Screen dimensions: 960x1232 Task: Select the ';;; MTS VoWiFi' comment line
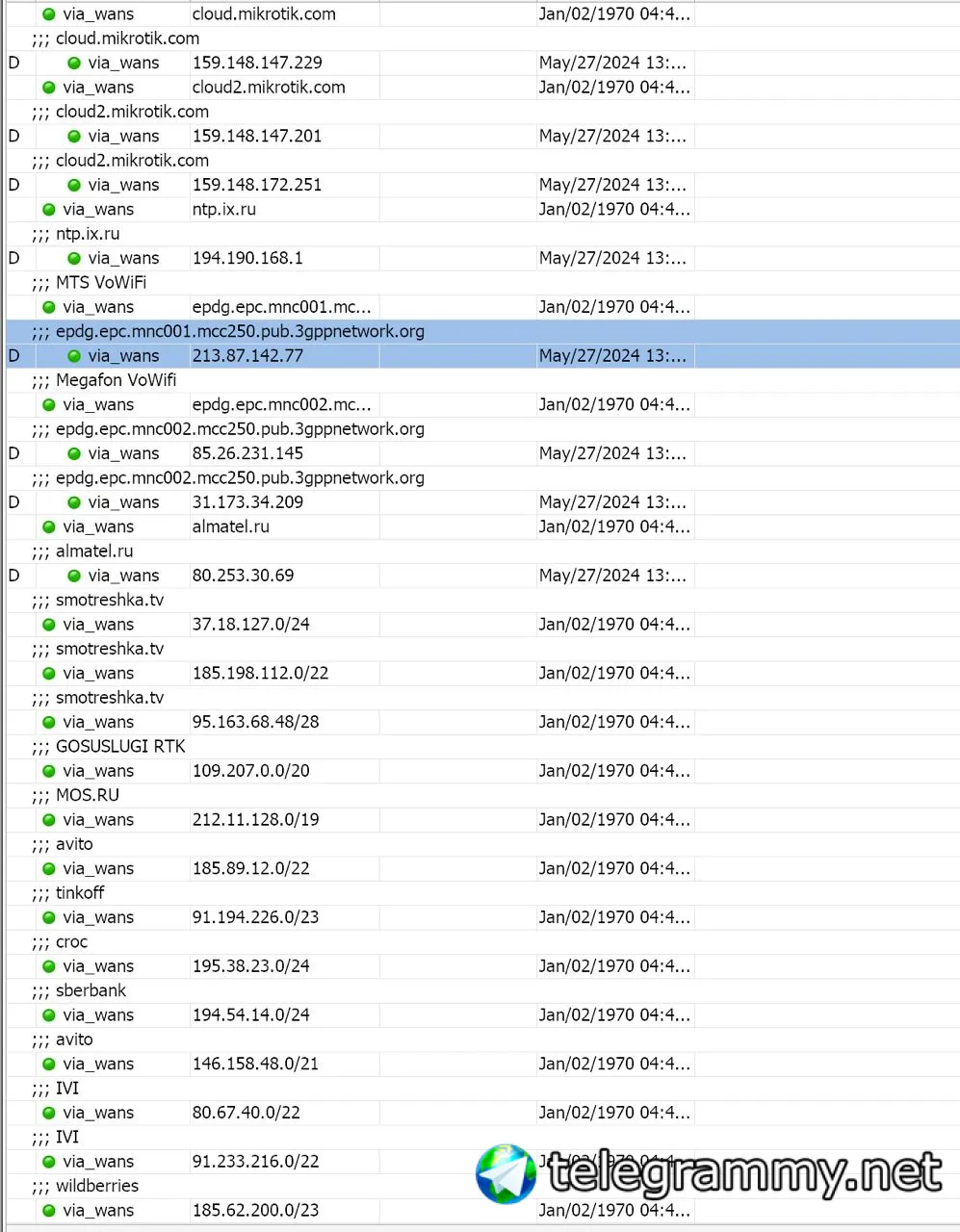(x=89, y=282)
